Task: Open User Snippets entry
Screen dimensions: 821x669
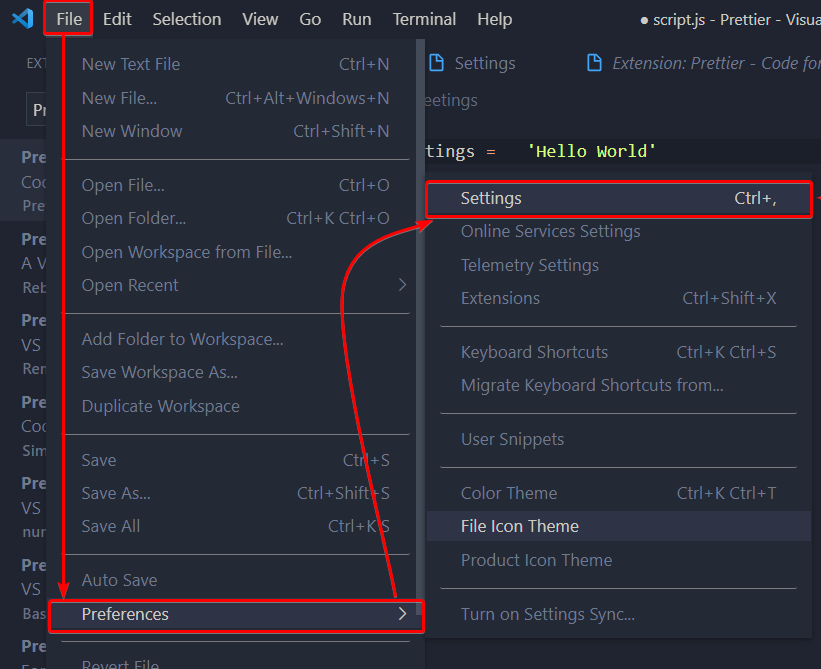Action: [x=619, y=439]
